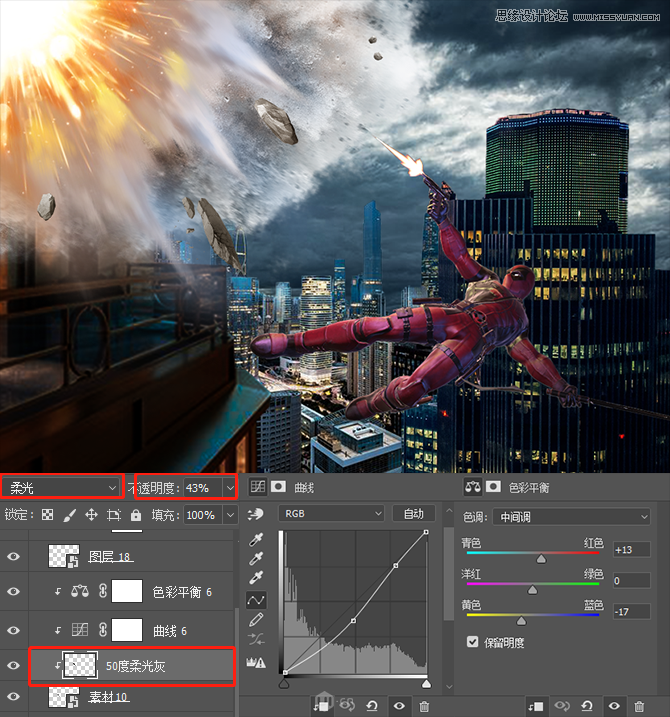Click the 自动 auto button in Curves

[x=413, y=514]
